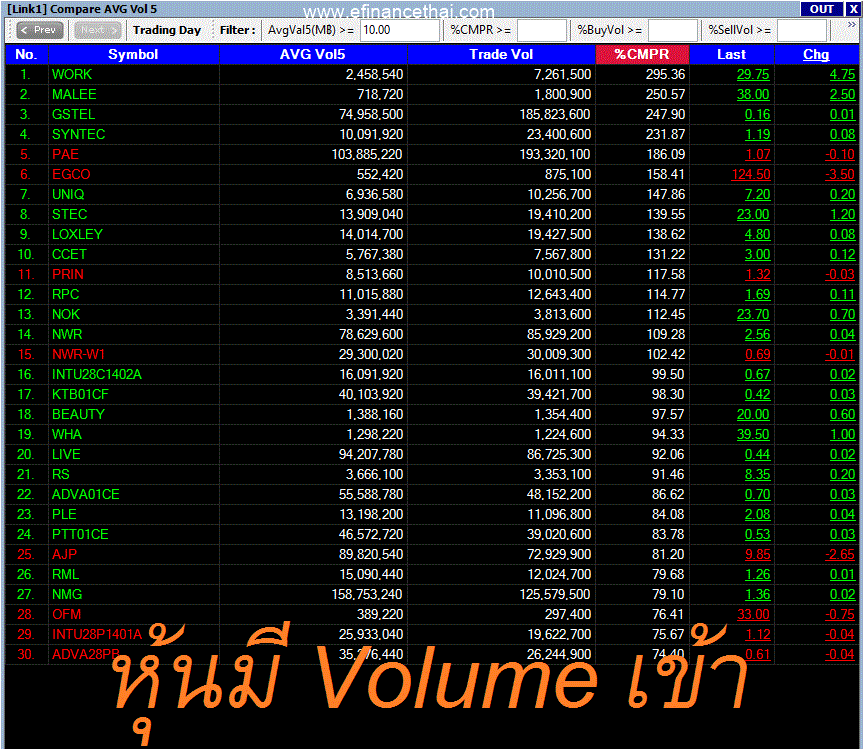Select the KTB01CF symbol
The width and height of the screenshot is (863, 749).
[80, 395]
